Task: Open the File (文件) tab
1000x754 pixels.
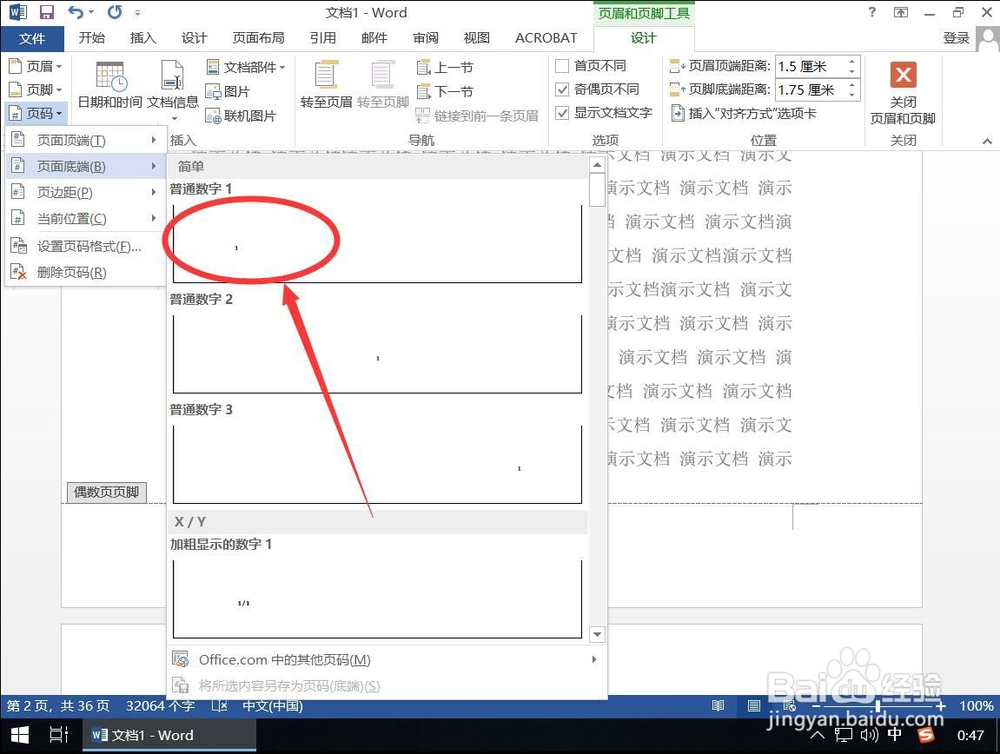Action: (32, 38)
